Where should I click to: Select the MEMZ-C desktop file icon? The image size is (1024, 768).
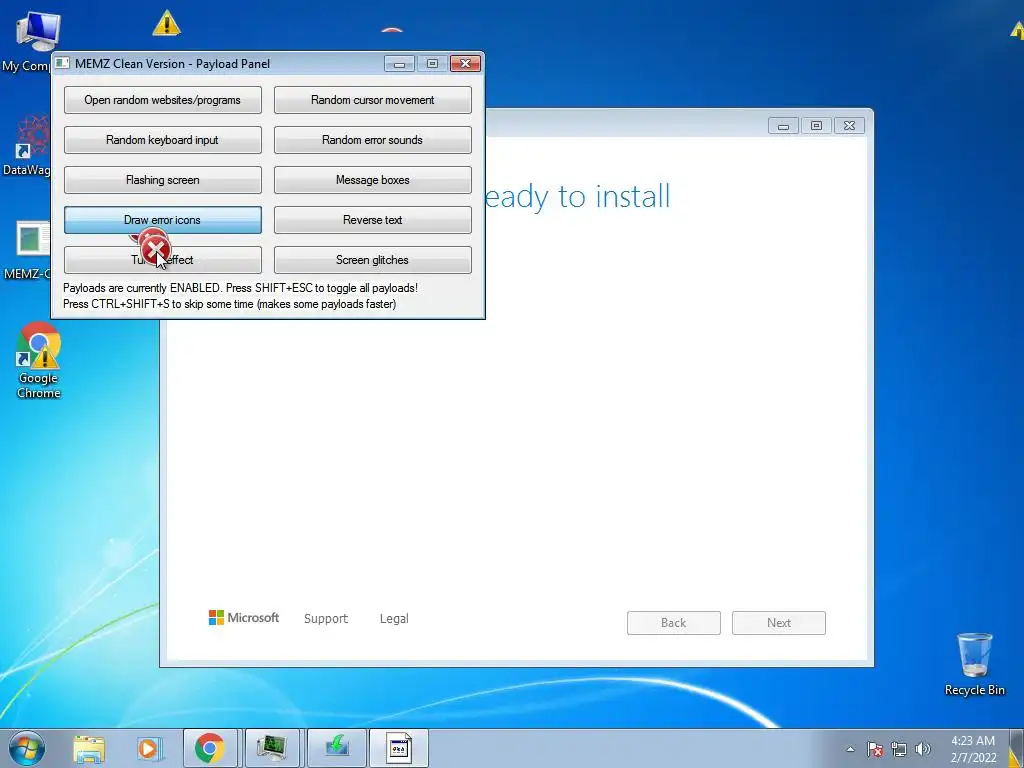point(28,250)
